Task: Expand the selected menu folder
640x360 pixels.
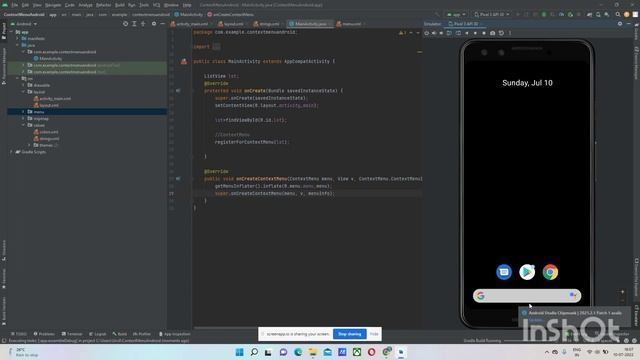Action: coord(24,111)
